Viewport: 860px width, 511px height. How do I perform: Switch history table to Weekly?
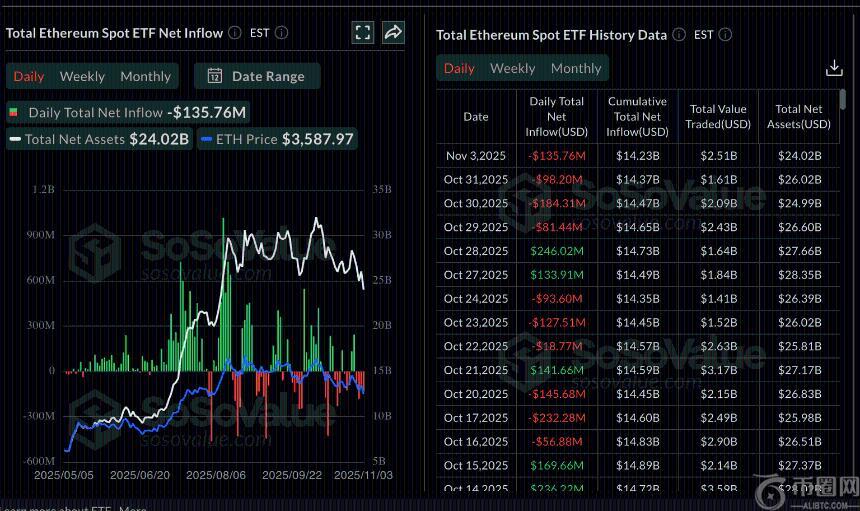512,68
